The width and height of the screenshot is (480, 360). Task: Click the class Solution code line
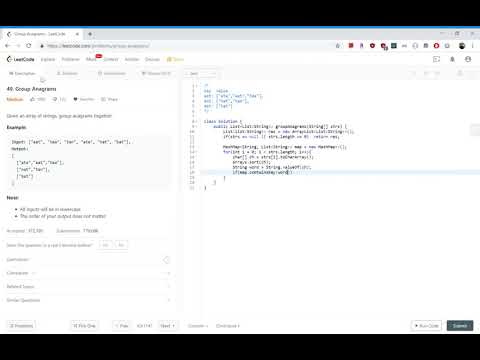pos(223,121)
